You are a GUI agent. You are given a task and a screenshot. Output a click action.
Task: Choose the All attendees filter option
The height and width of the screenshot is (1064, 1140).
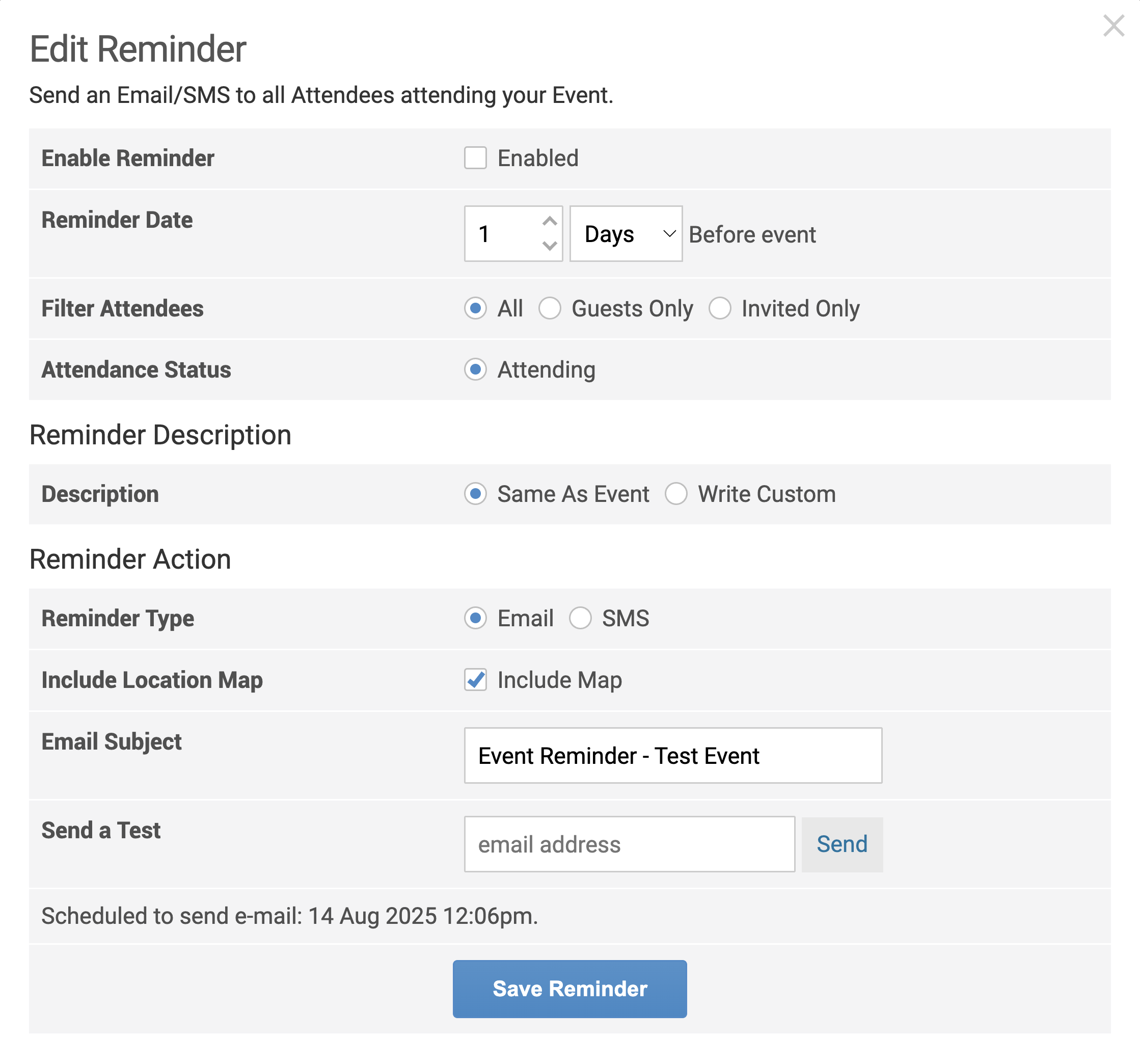point(475,309)
